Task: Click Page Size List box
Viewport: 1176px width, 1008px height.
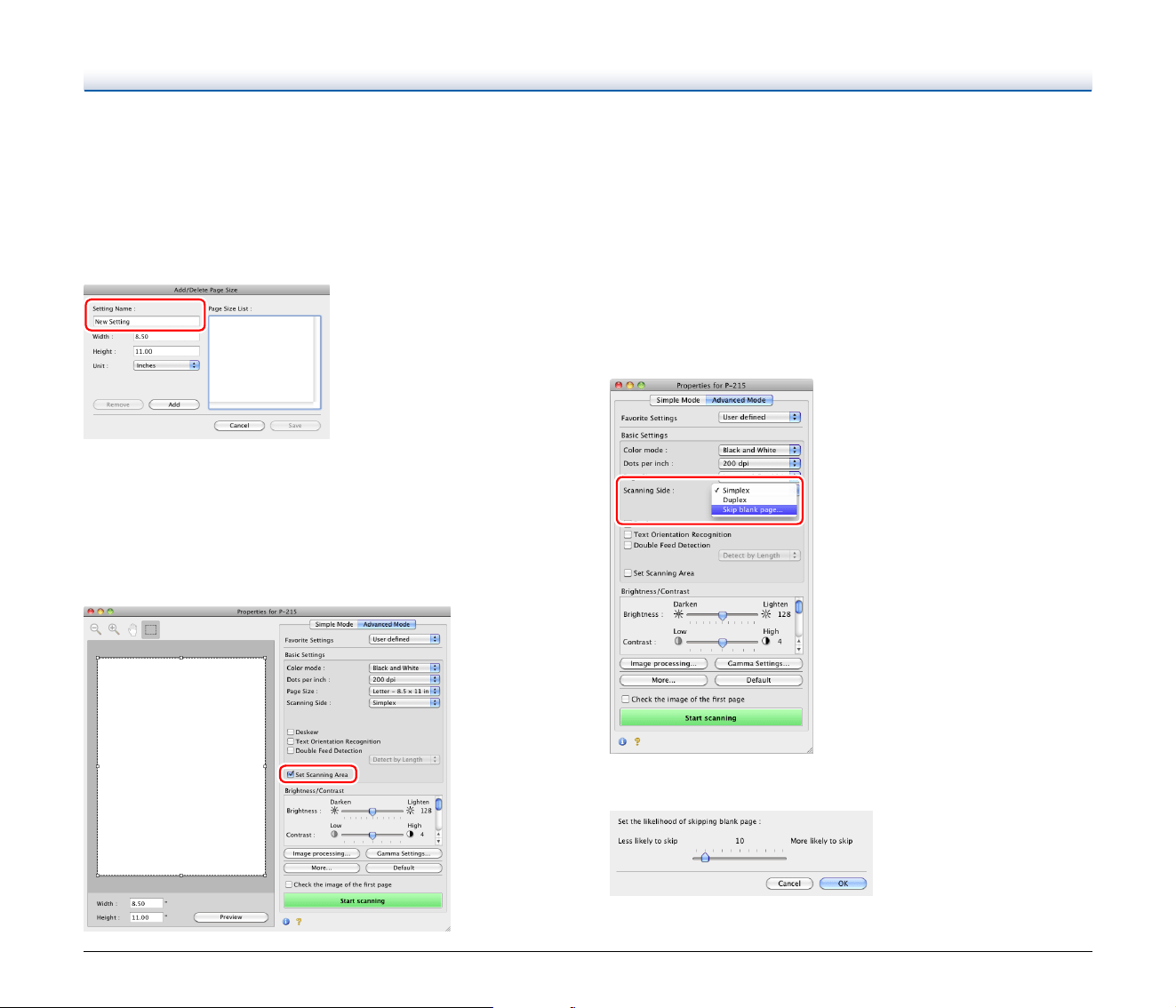Action: click(x=264, y=363)
